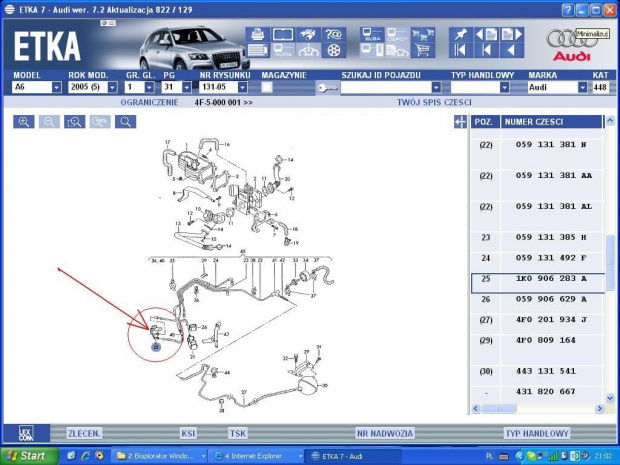
Task: Go to next page with document-right arrow
Action: [x=512, y=34]
